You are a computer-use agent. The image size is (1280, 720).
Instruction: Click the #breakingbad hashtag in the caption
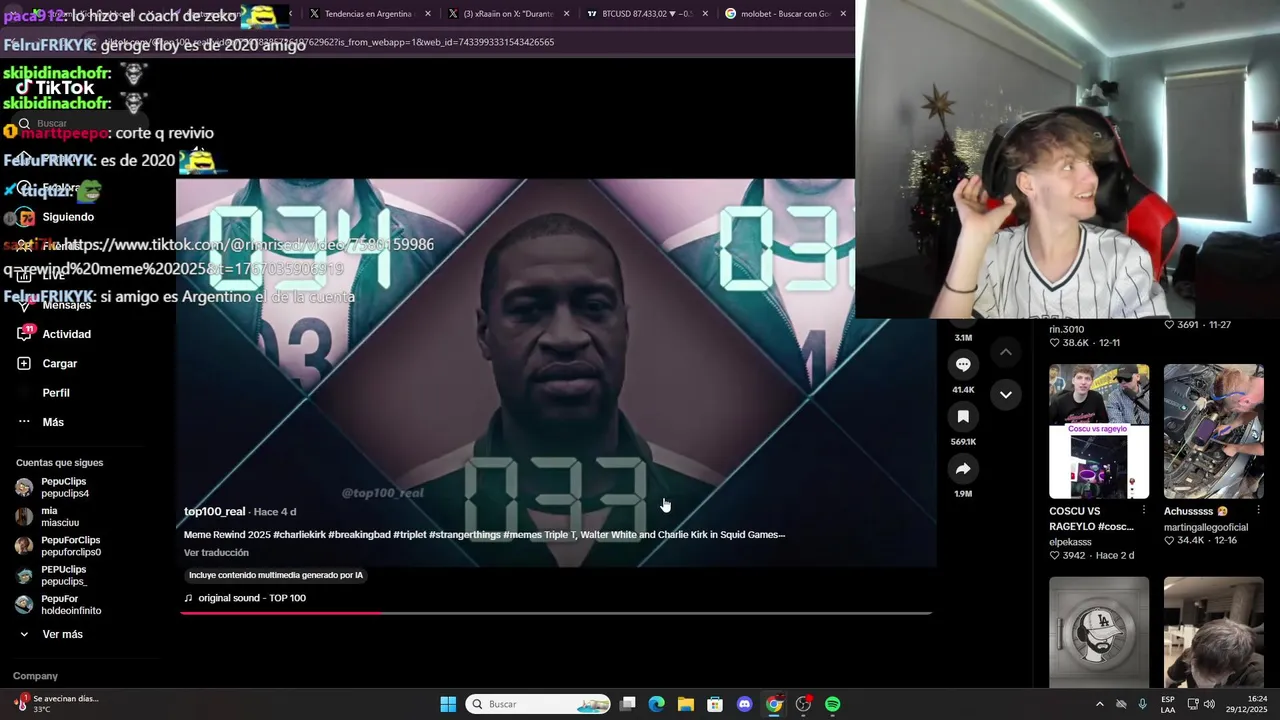pos(359,535)
